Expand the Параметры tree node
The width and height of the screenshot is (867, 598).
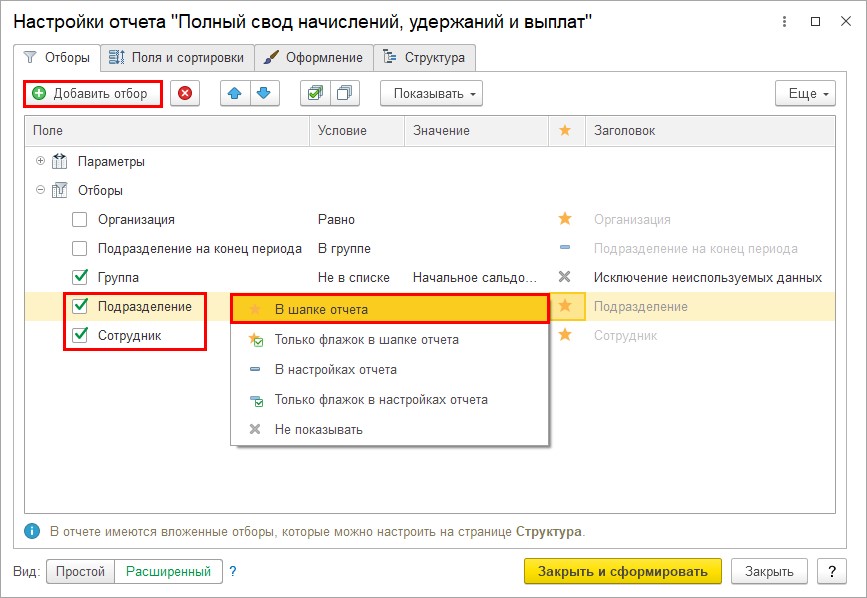tap(40, 161)
